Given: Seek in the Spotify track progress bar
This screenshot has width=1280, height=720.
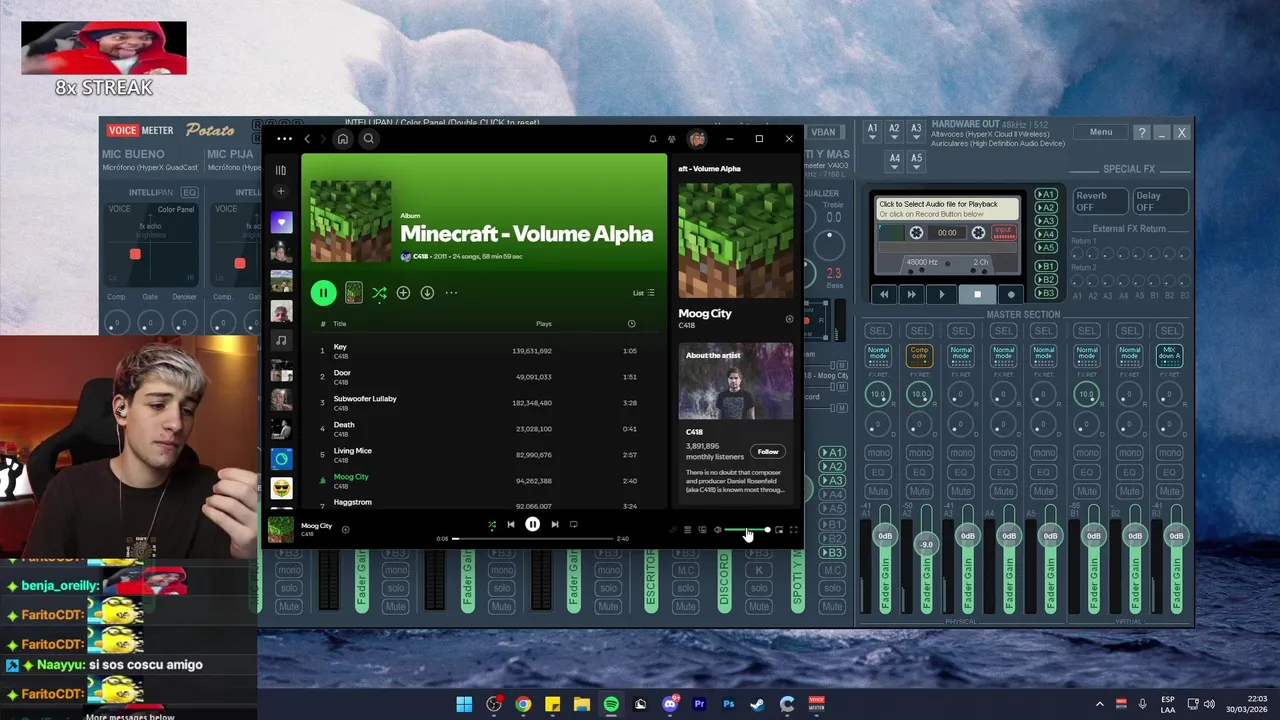Looking at the screenshot, I should (533, 539).
